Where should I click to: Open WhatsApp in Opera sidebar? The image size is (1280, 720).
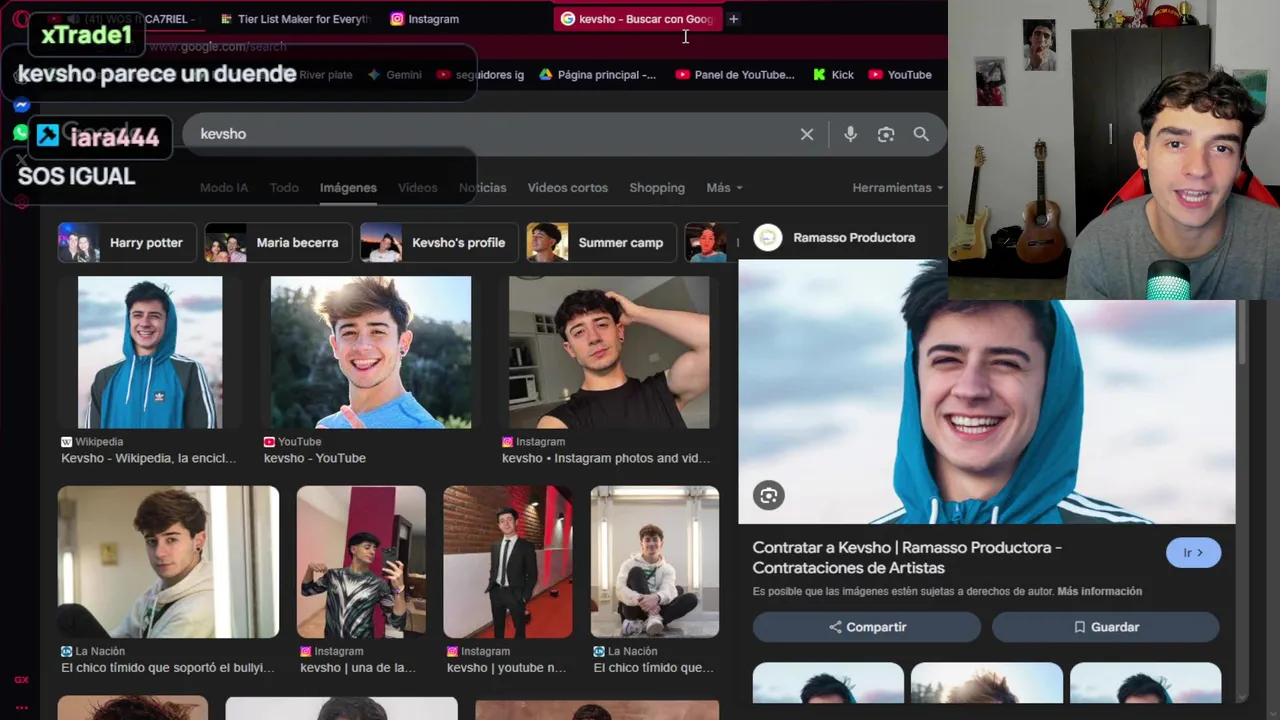(x=21, y=132)
